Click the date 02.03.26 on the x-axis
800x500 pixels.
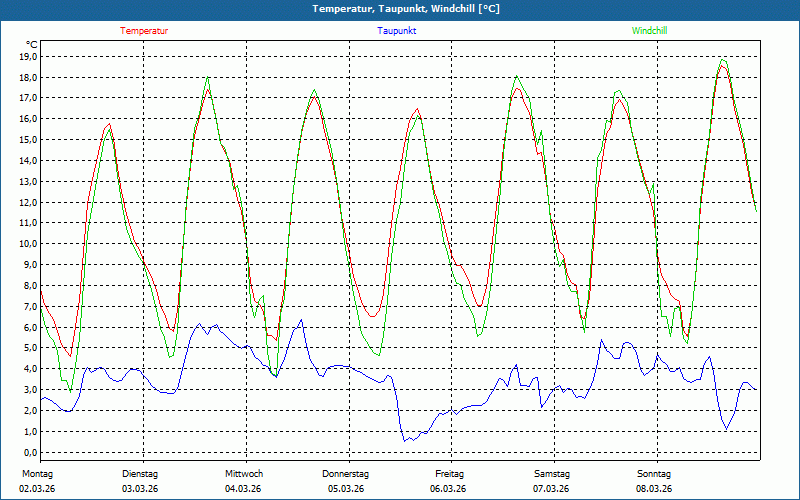click(x=37, y=489)
